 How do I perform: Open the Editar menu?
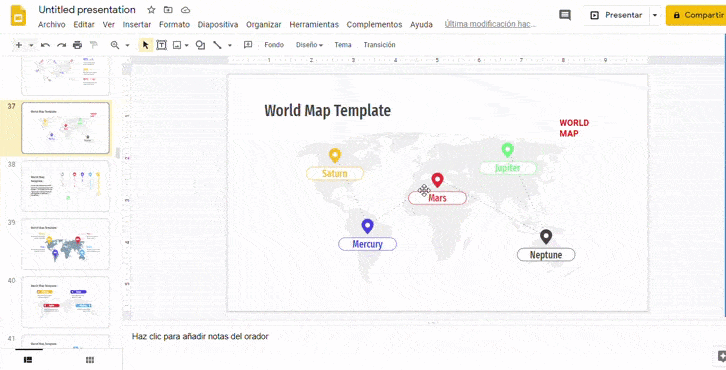tap(84, 25)
